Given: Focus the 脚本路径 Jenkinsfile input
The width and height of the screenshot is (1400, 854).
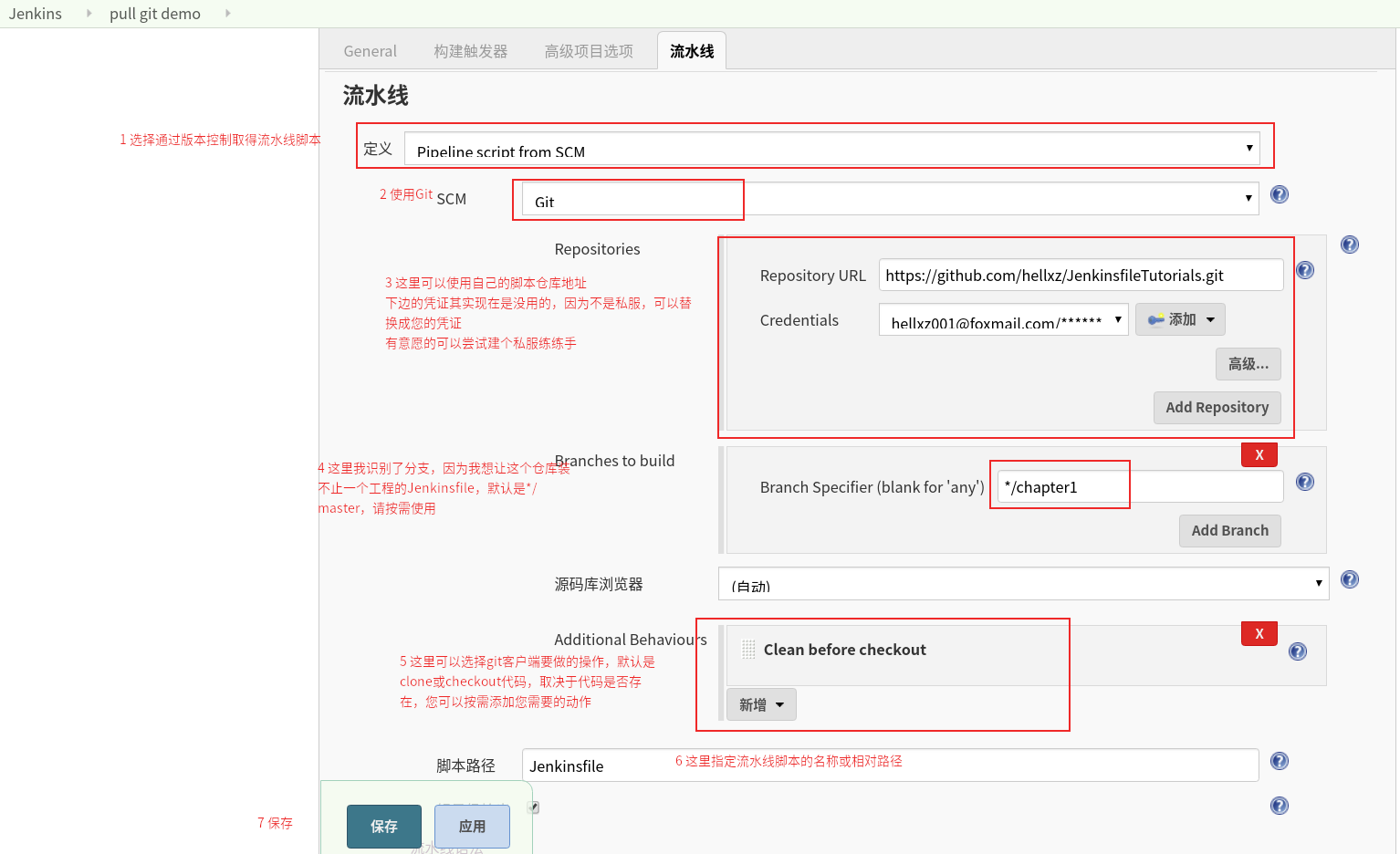Looking at the screenshot, I should (x=891, y=765).
